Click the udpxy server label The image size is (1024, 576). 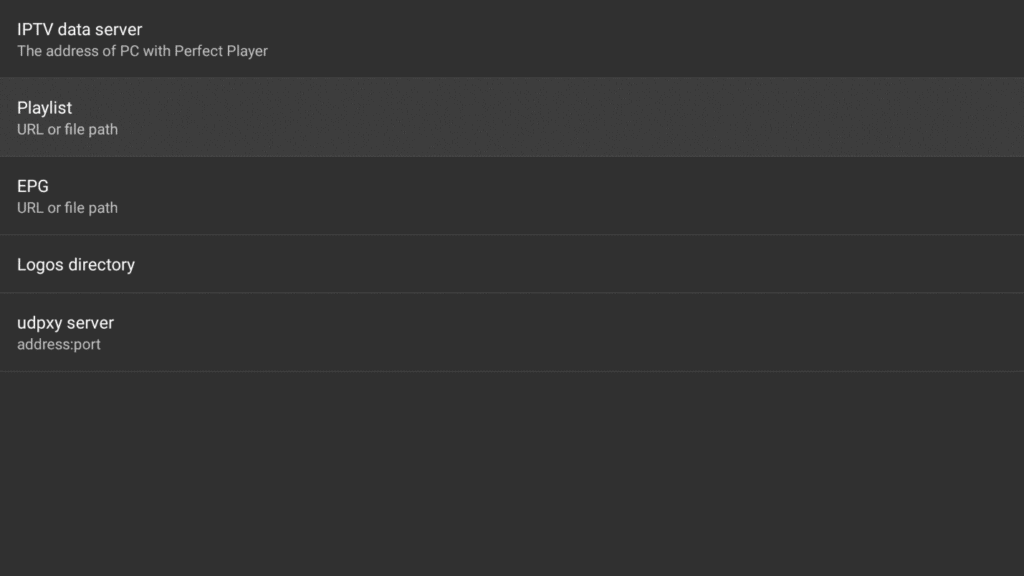click(x=65, y=322)
